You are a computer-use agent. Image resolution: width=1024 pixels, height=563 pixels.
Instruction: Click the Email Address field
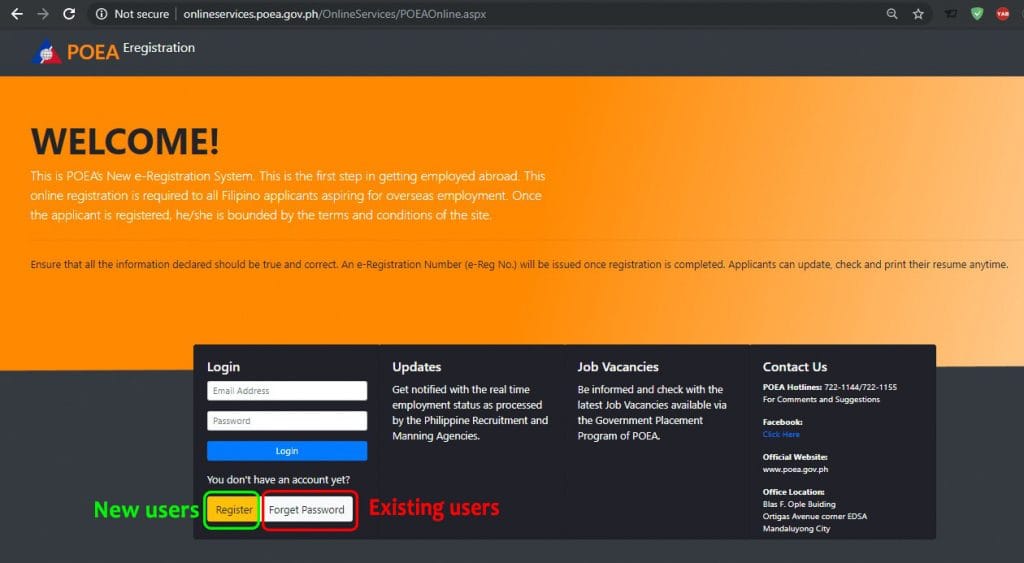287,391
